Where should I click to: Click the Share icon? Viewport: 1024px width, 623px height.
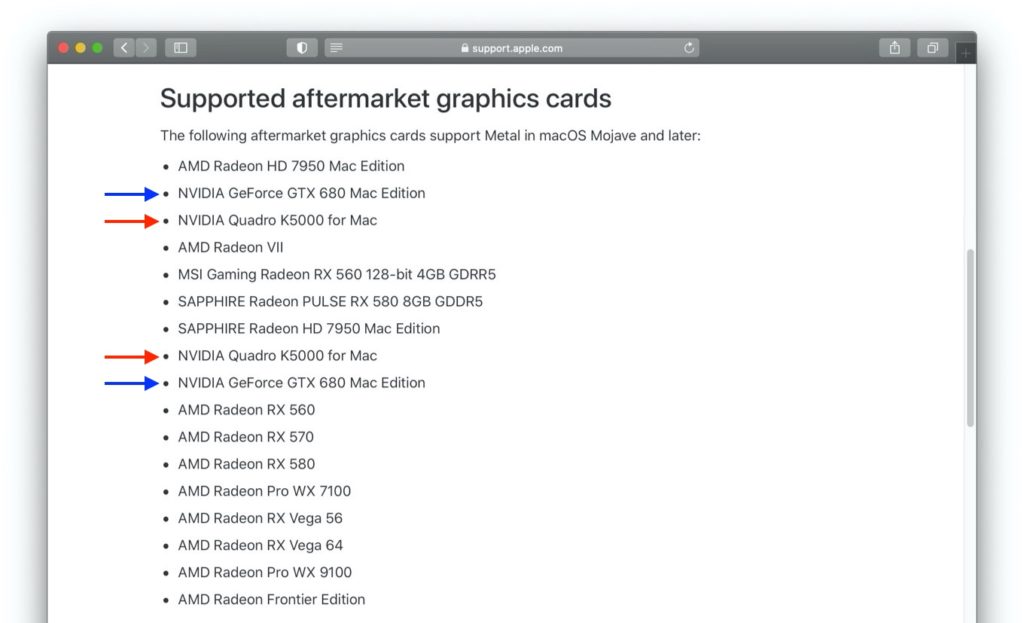click(x=893, y=47)
